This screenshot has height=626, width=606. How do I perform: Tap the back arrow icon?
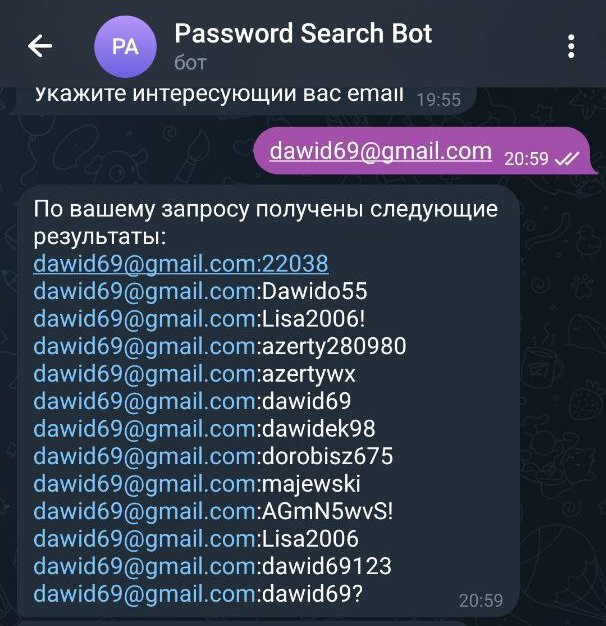[40, 46]
